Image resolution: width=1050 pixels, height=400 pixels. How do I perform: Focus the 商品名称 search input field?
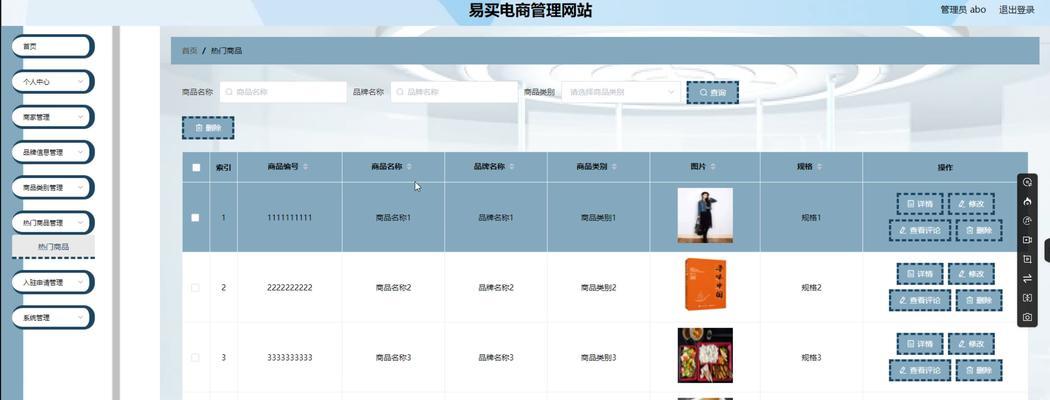[283, 92]
